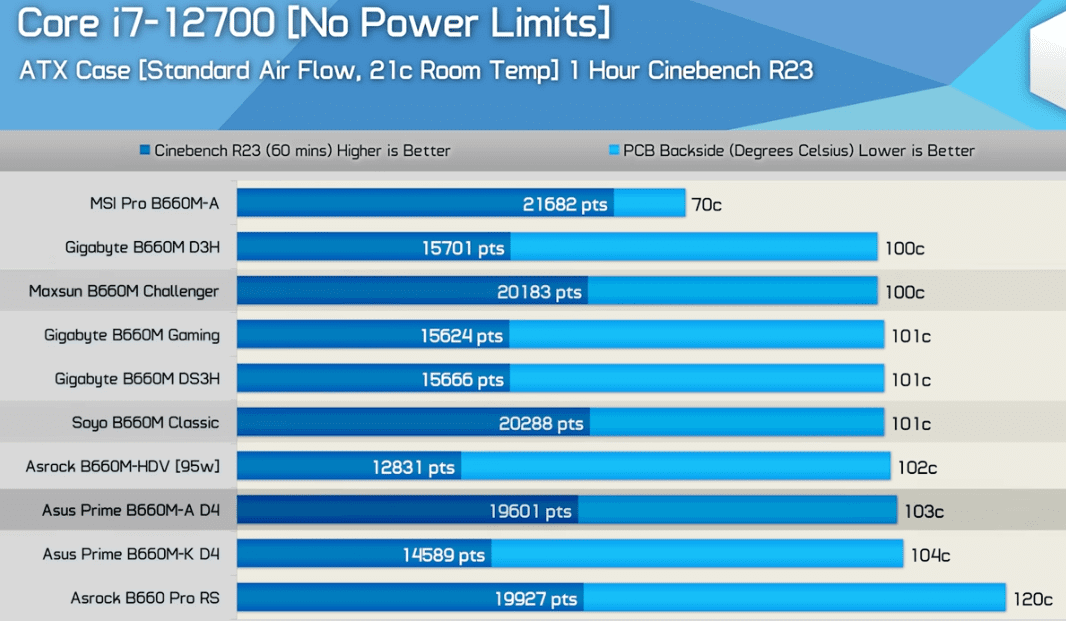Click the '12831 pts' score value
Viewport: 1066px width, 621px height.
pyautogui.click(x=413, y=467)
